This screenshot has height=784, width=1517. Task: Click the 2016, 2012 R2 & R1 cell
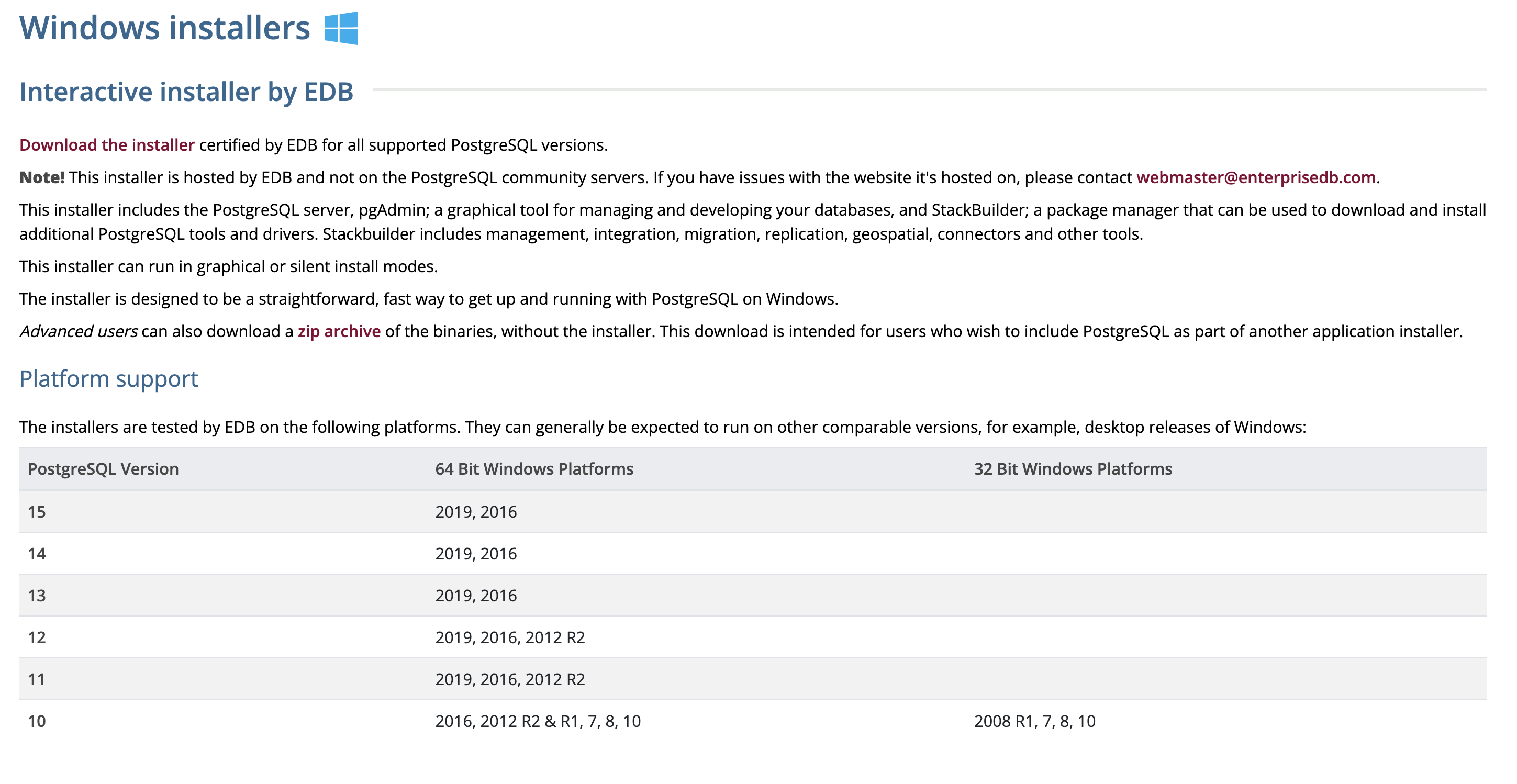[x=537, y=721]
